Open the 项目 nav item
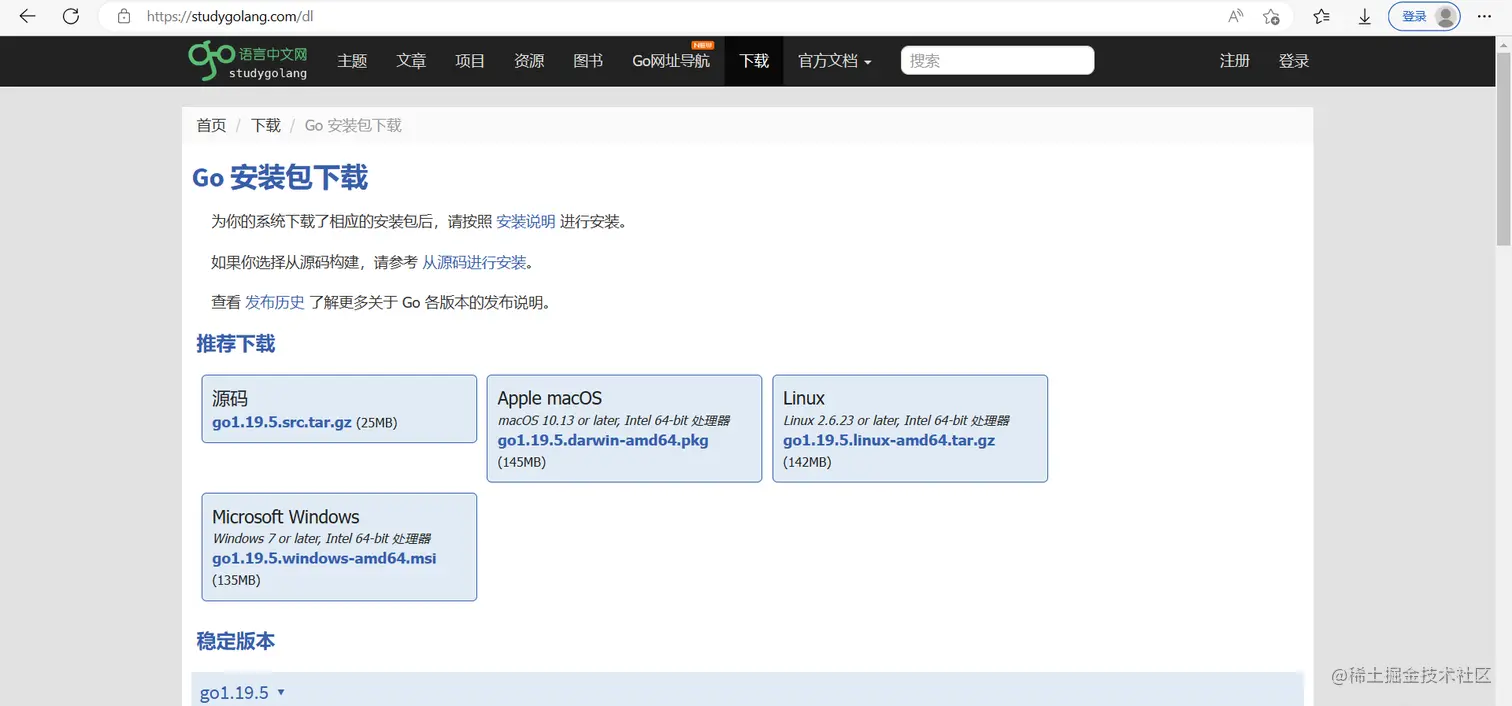1512x706 pixels. [470, 61]
